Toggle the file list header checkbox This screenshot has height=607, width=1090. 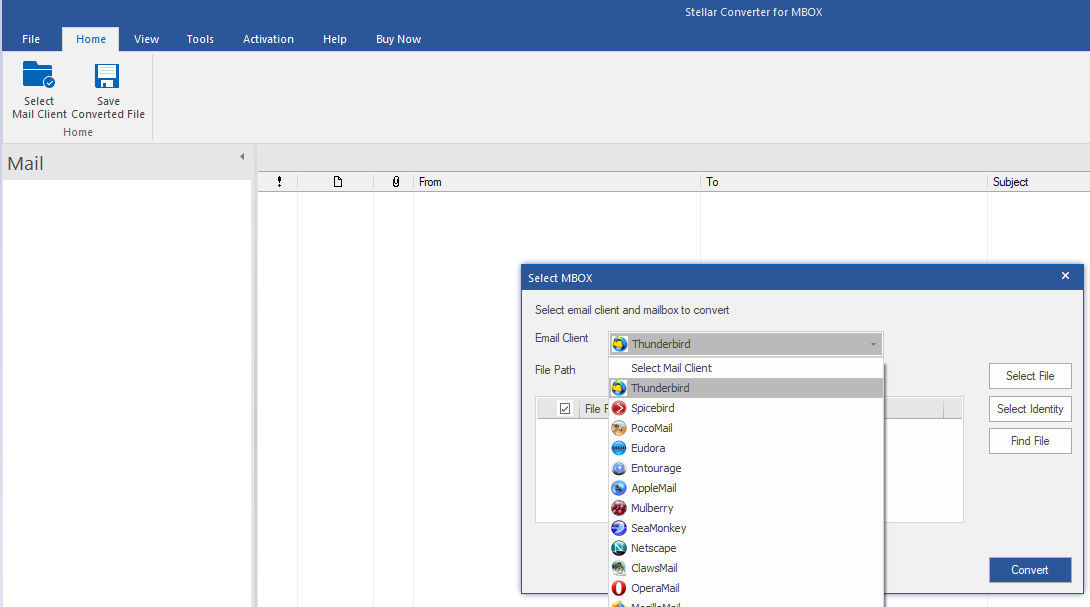click(x=564, y=409)
